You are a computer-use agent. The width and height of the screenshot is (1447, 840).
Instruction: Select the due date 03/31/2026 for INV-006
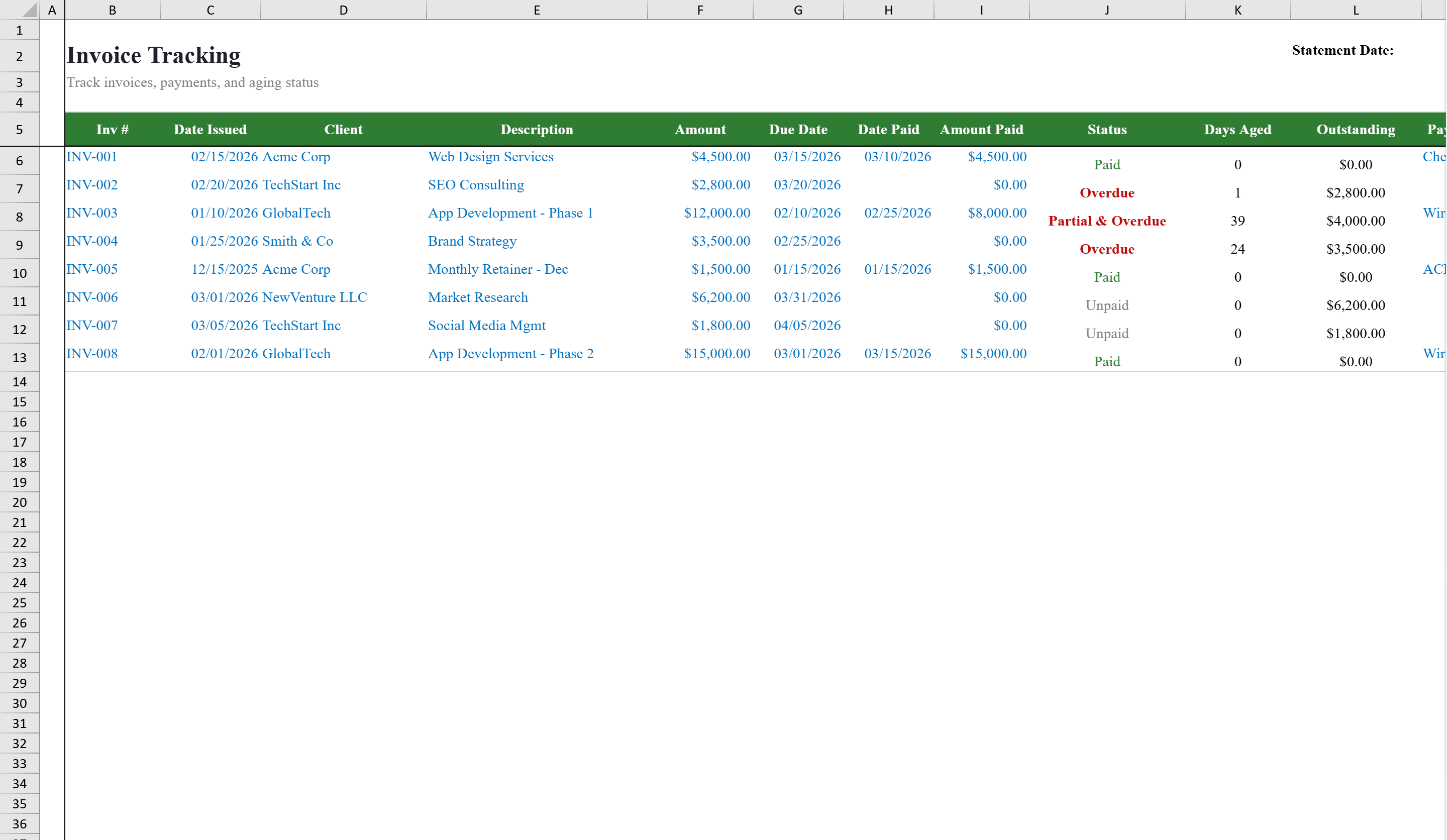click(807, 297)
